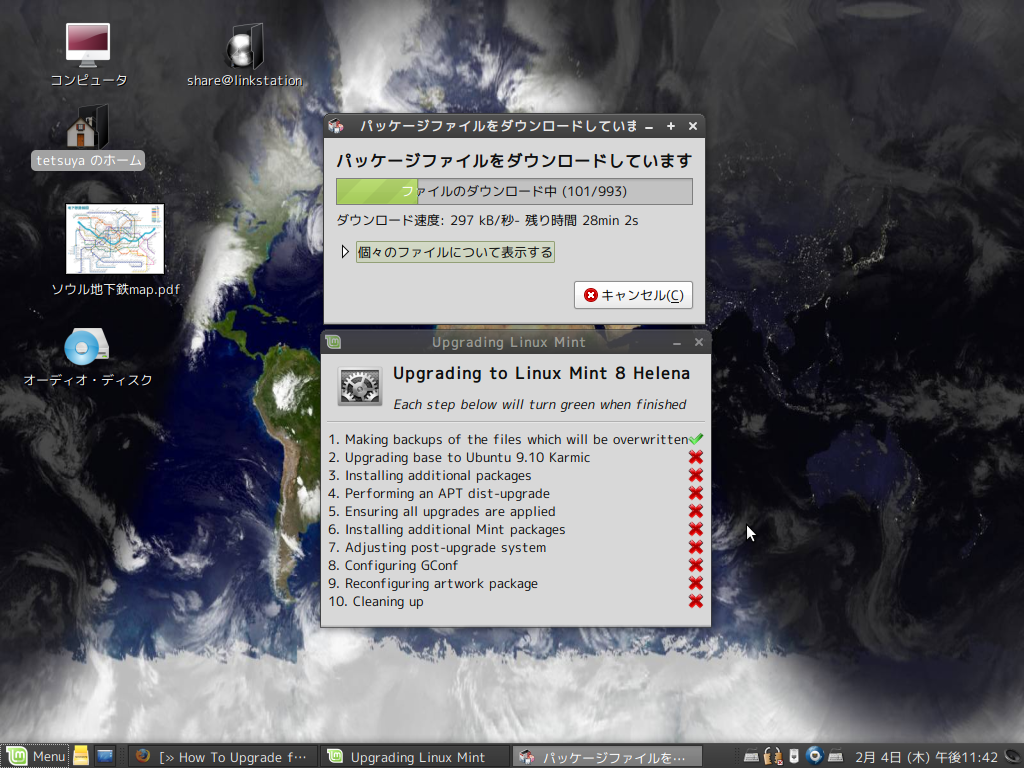This screenshot has width=1024, height=768.
Task: Select the tetsuya のホーム home folder icon
Action: click(88, 127)
